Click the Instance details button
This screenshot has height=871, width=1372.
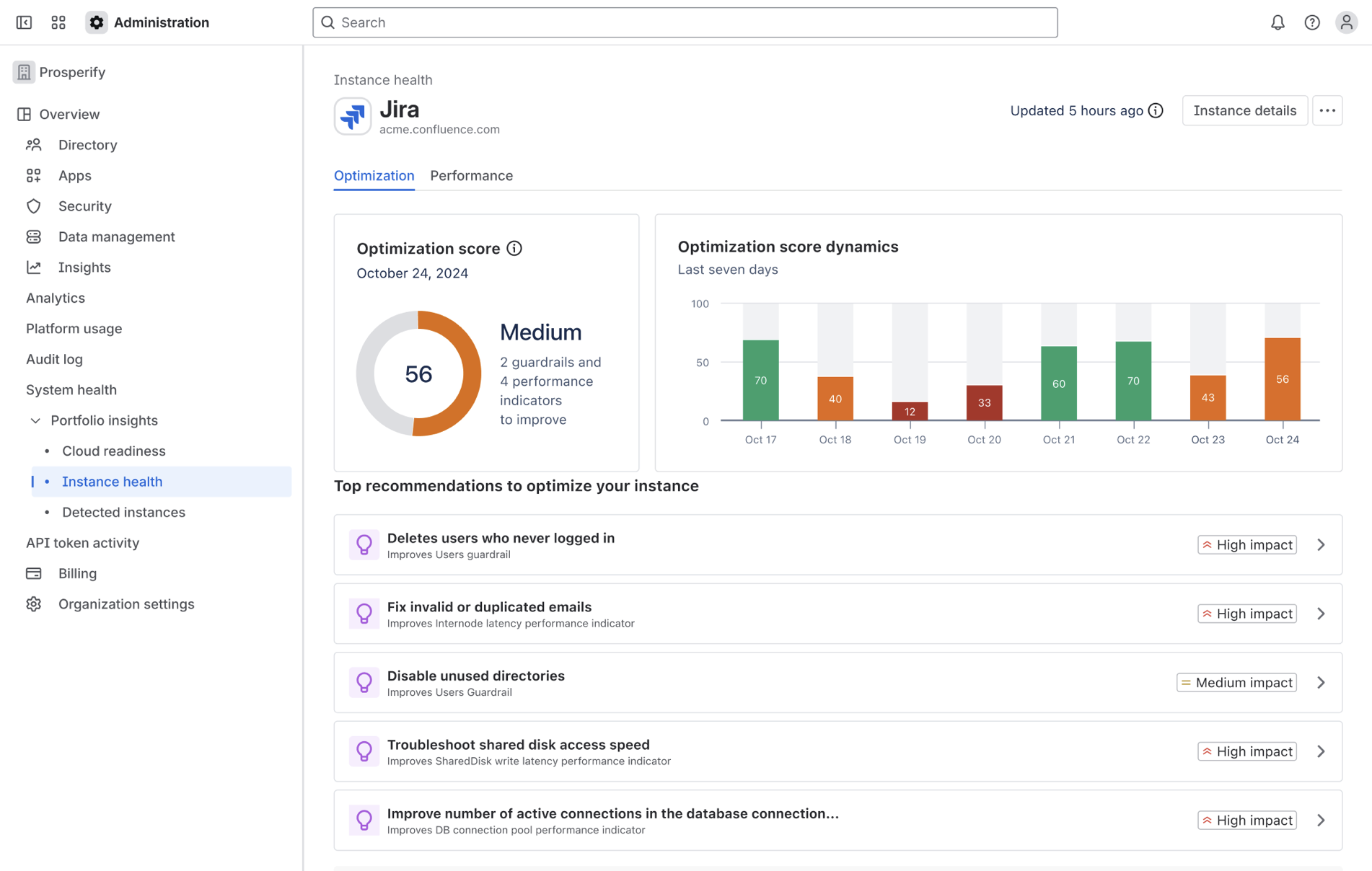(1244, 110)
